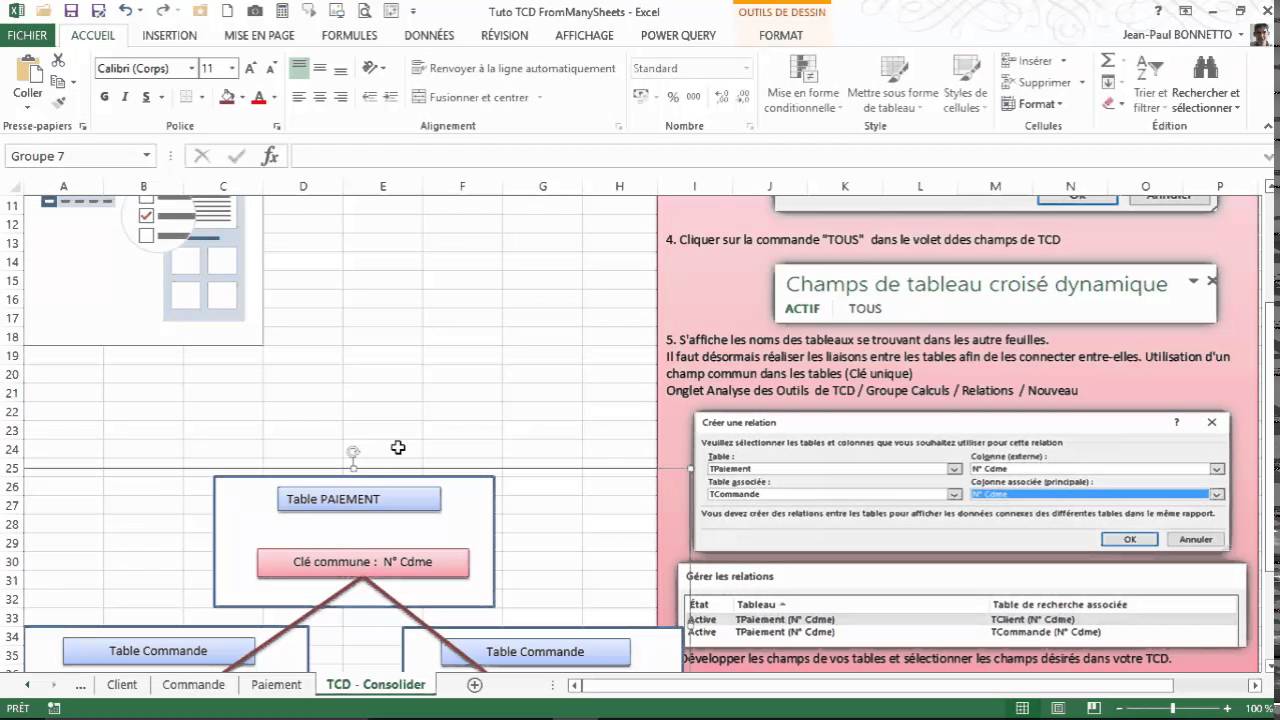1280x720 pixels.
Task: Create a new blank workbook icon
Action: [229, 11]
